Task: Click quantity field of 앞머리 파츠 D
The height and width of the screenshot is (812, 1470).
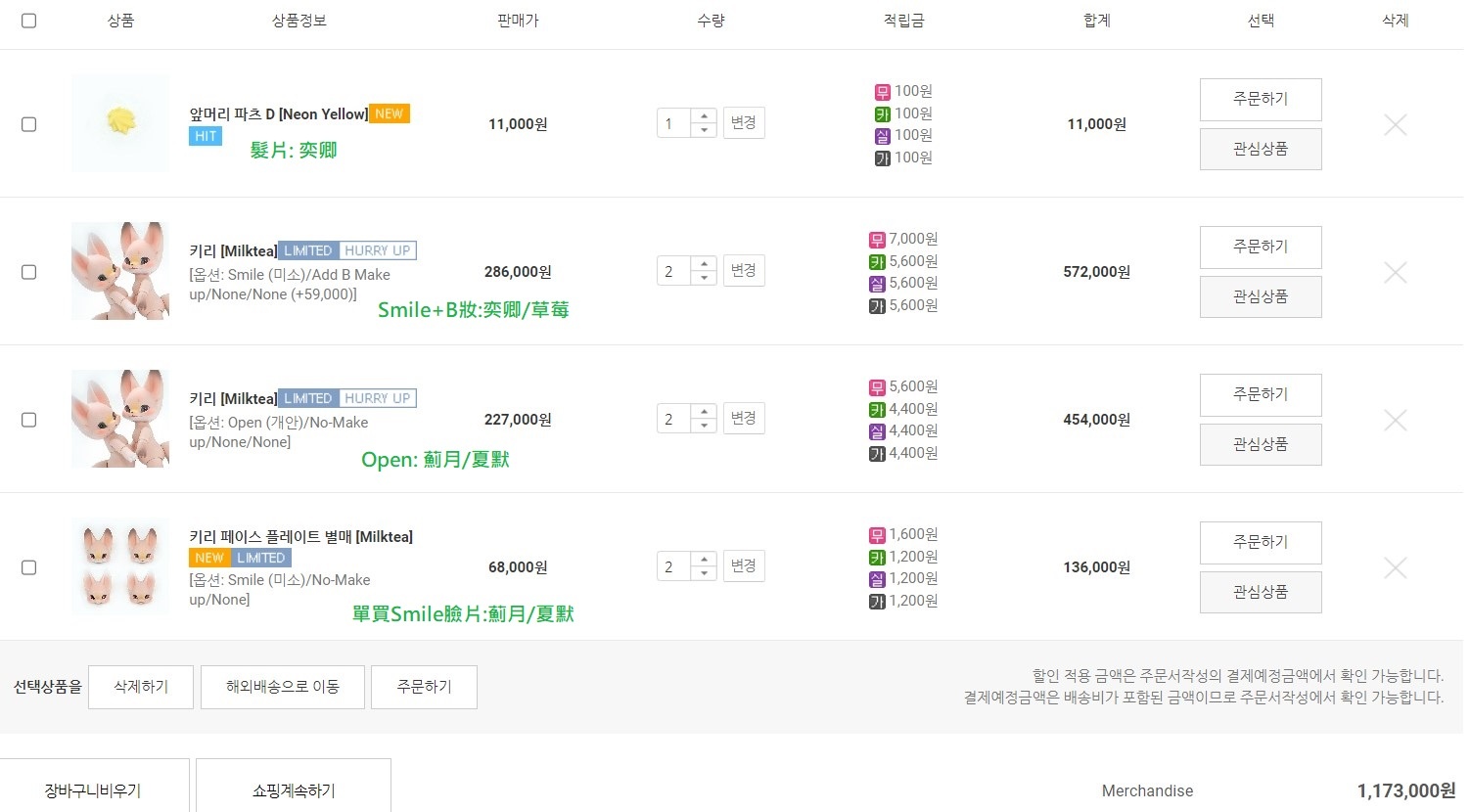Action: [673, 123]
